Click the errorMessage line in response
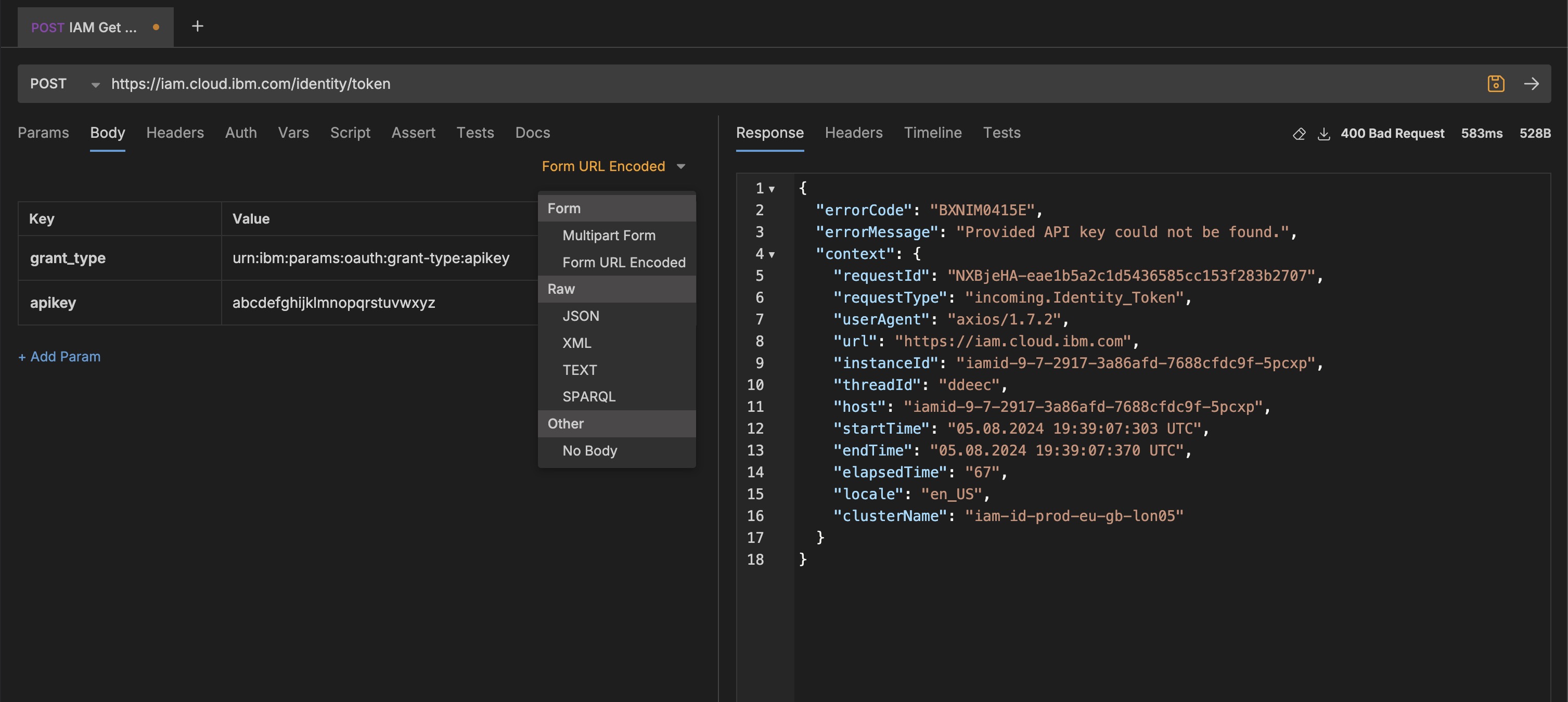 pos(1056,232)
